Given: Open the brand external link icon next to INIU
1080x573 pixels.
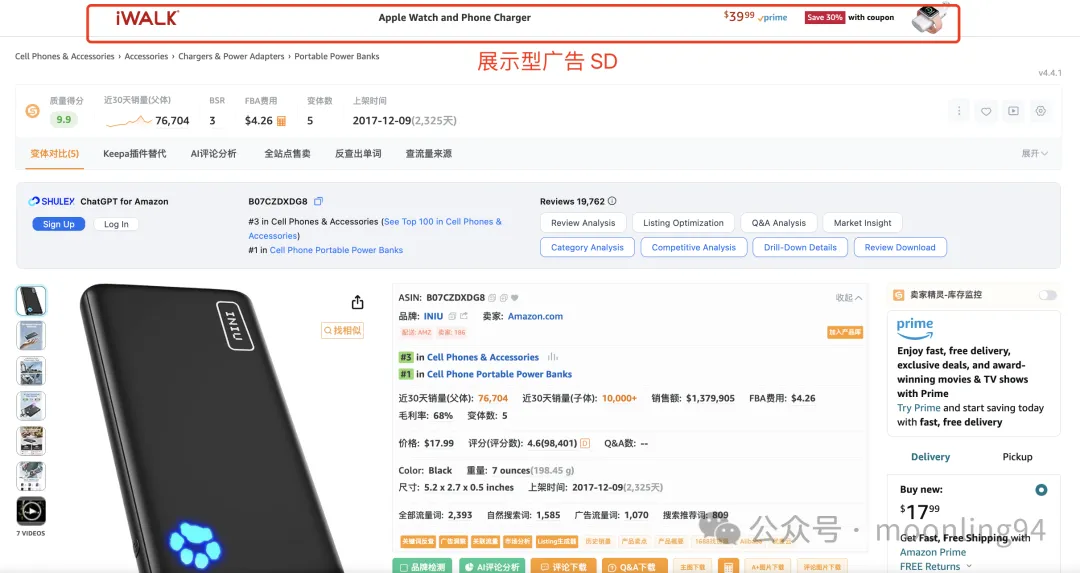Looking at the screenshot, I should 464,316.
